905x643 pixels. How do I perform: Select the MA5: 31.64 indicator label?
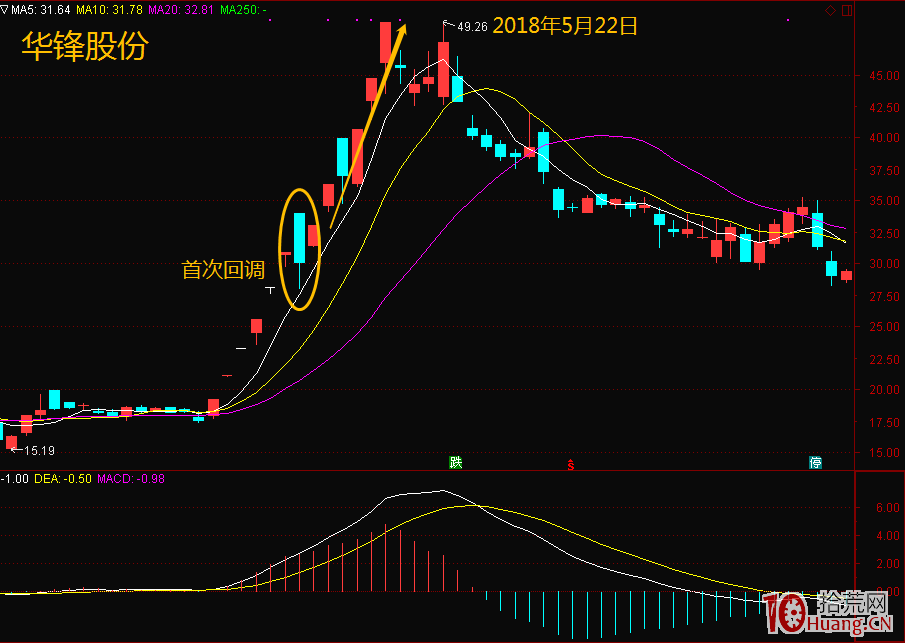click(x=40, y=10)
